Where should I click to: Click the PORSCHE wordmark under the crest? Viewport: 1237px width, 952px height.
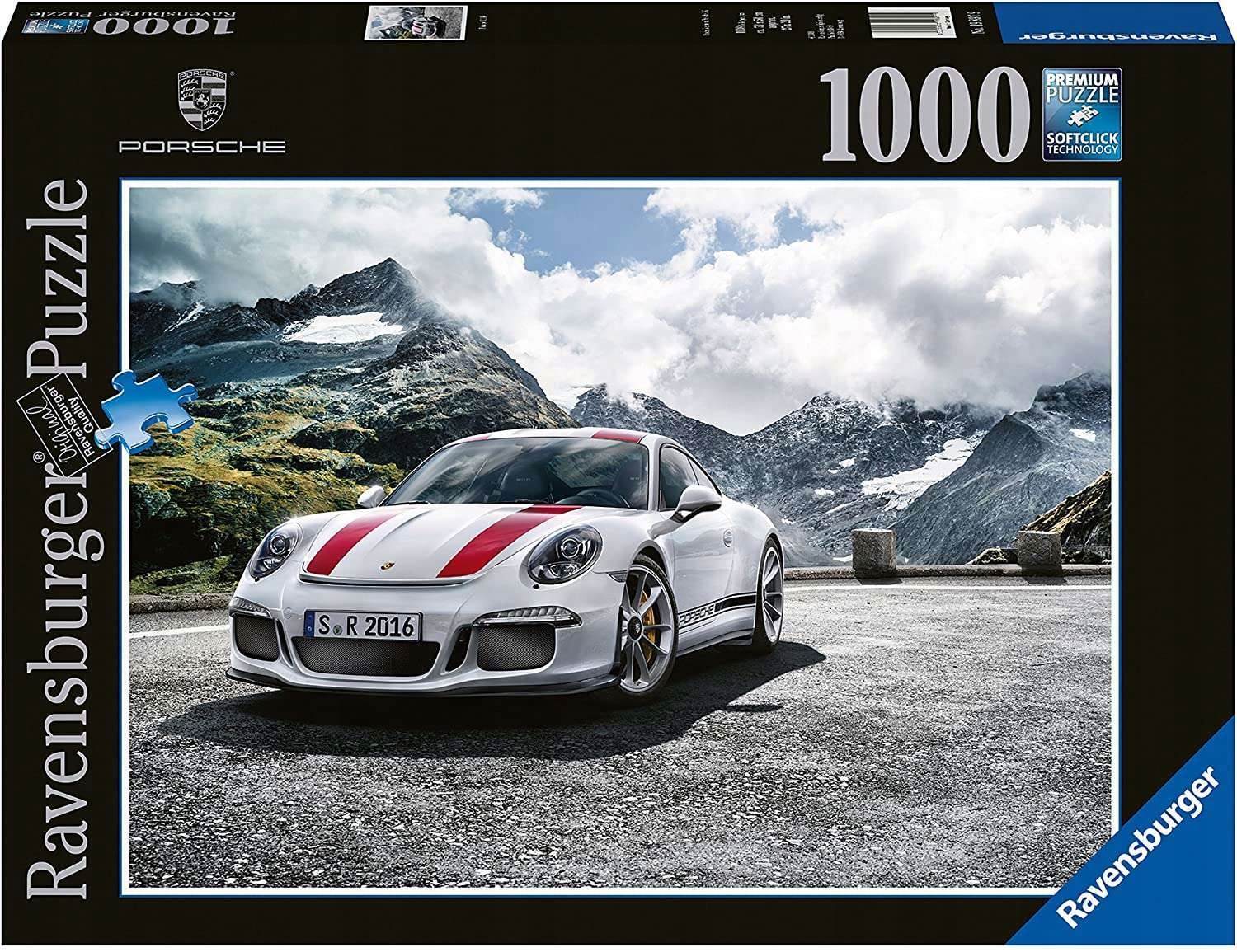200,147
